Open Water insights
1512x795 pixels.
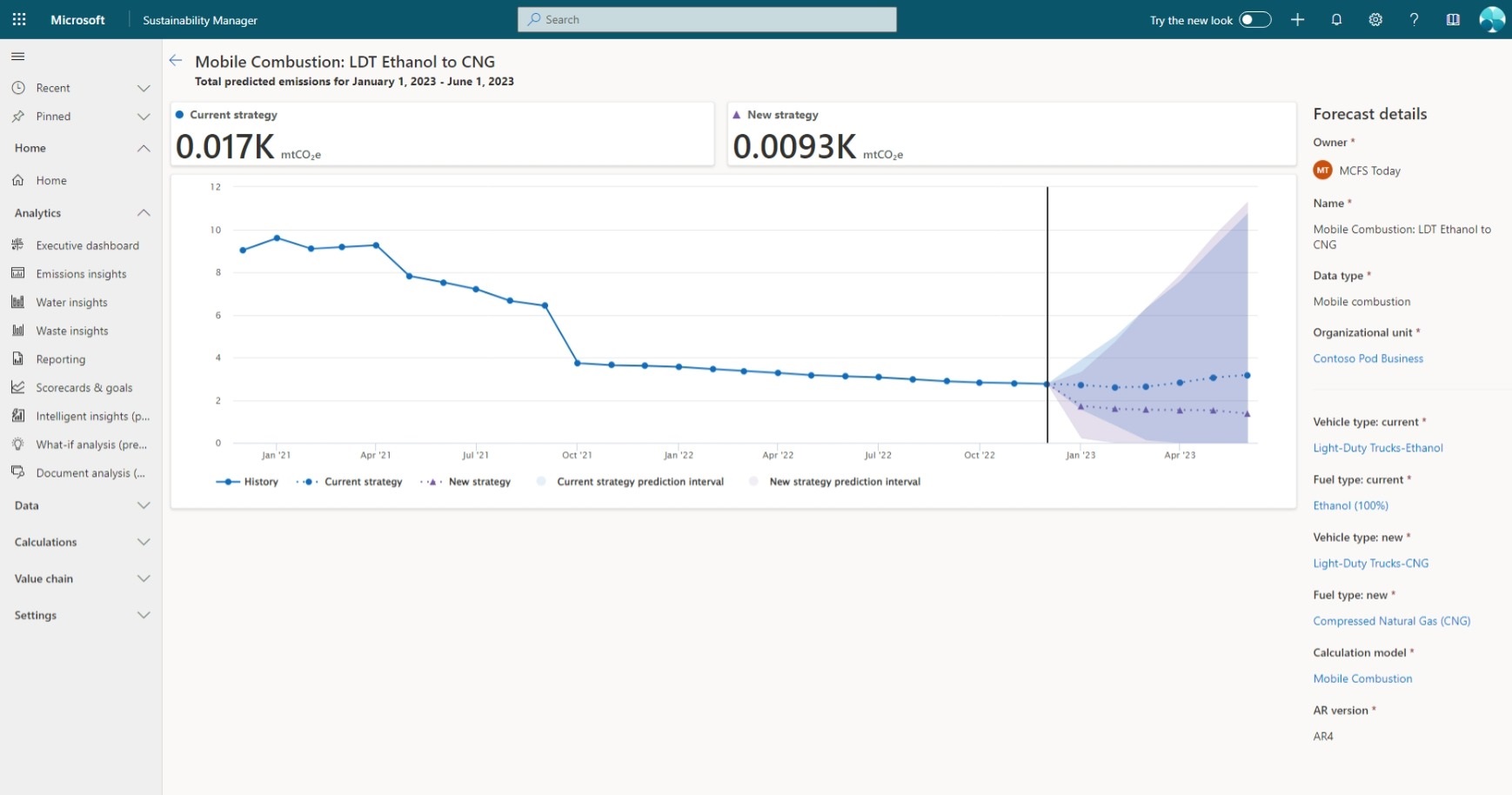coord(71,302)
